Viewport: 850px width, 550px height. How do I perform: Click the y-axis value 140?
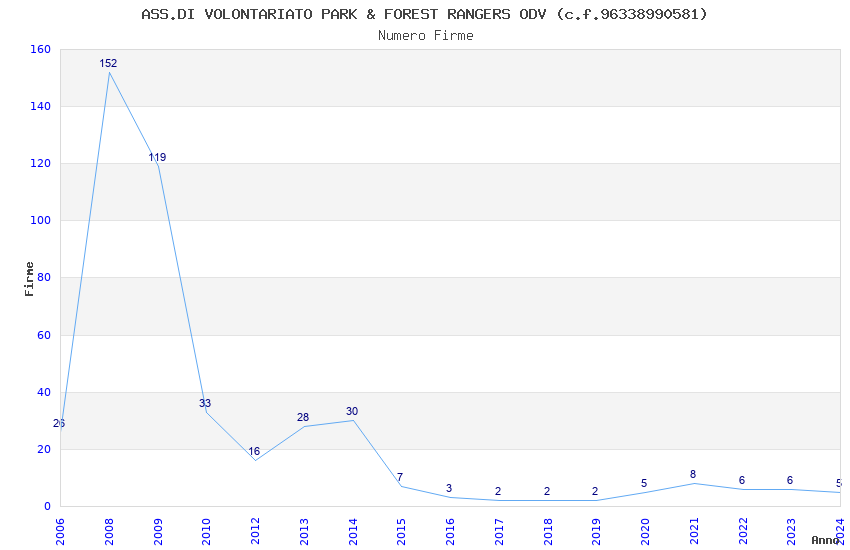point(41,106)
